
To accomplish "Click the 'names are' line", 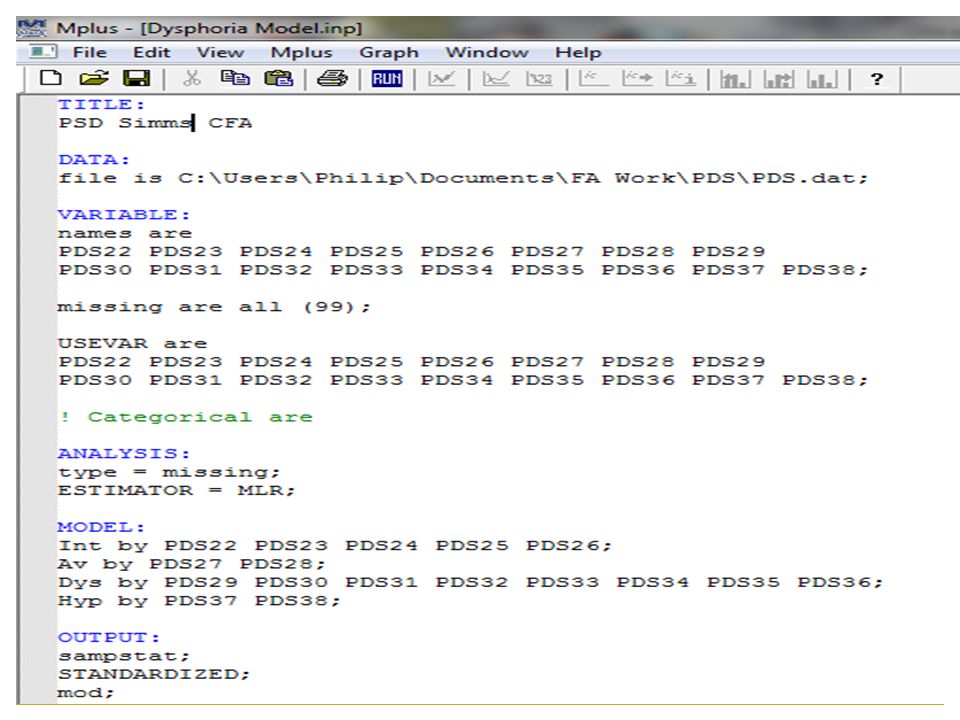I will click(125, 233).
